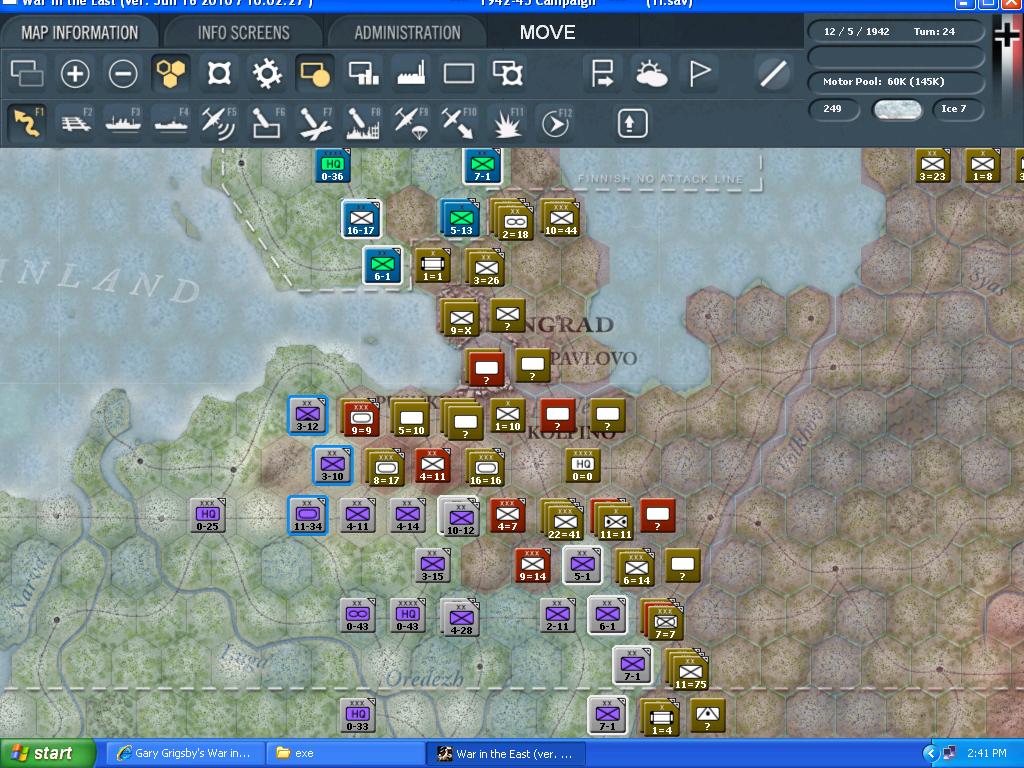Select the Soviet HQ 0=0 counter
1024x768 pixels.
tap(582, 466)
